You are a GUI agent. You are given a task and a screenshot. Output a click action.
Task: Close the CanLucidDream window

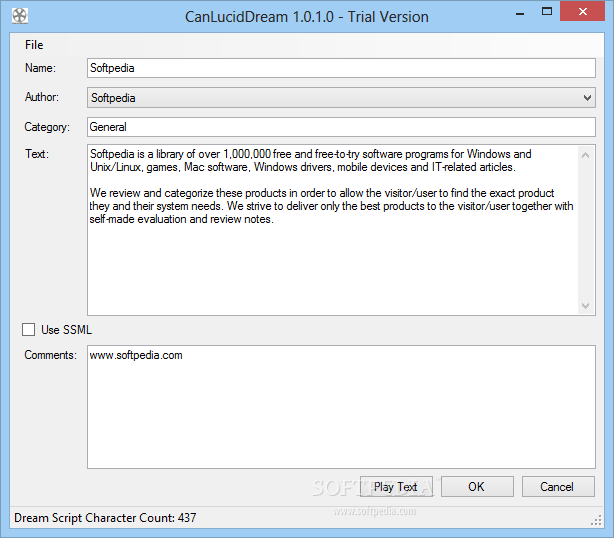click(583, 11)
